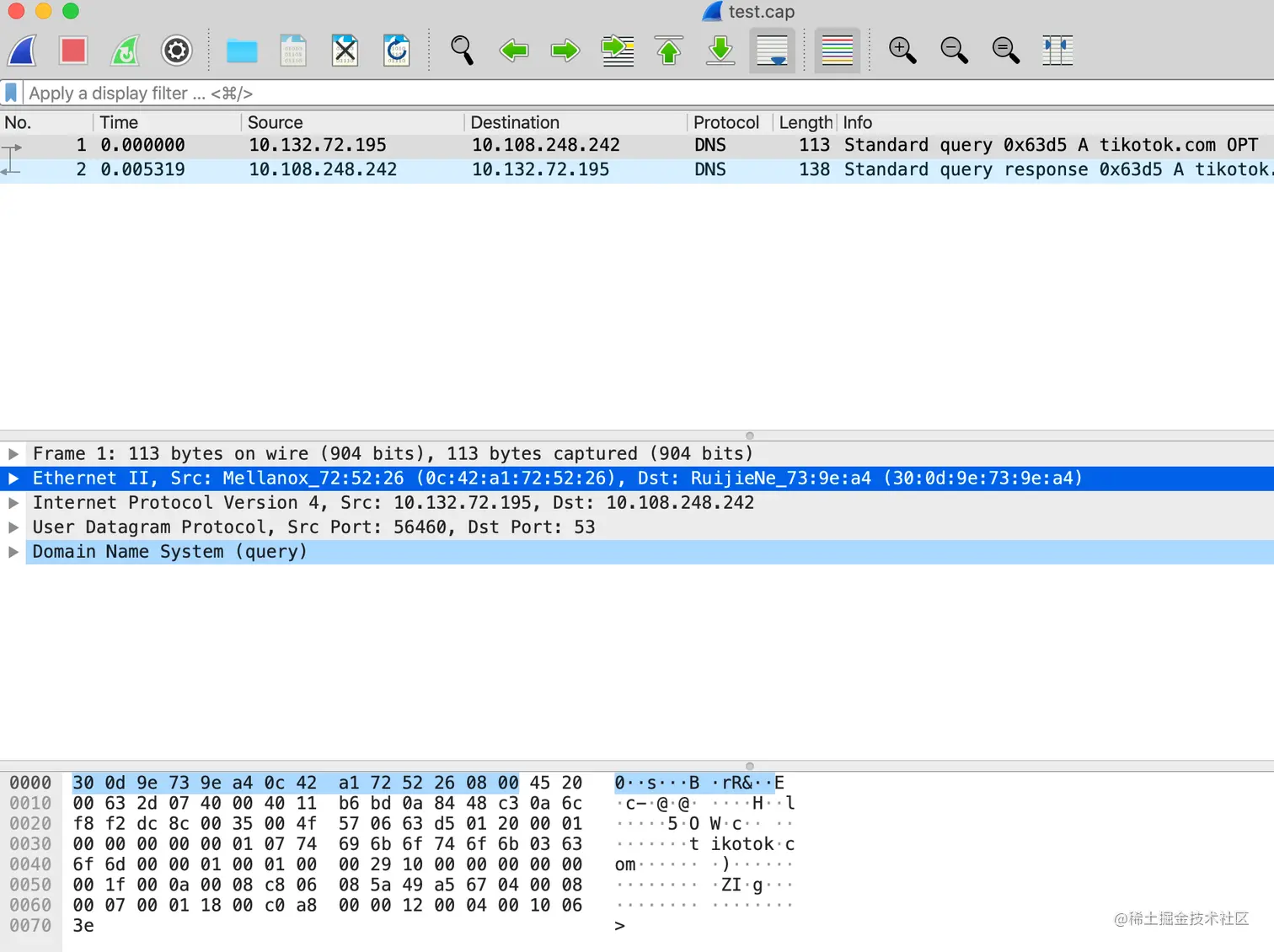Toggle auto-scroll during live capture

[x=772, y=51]
